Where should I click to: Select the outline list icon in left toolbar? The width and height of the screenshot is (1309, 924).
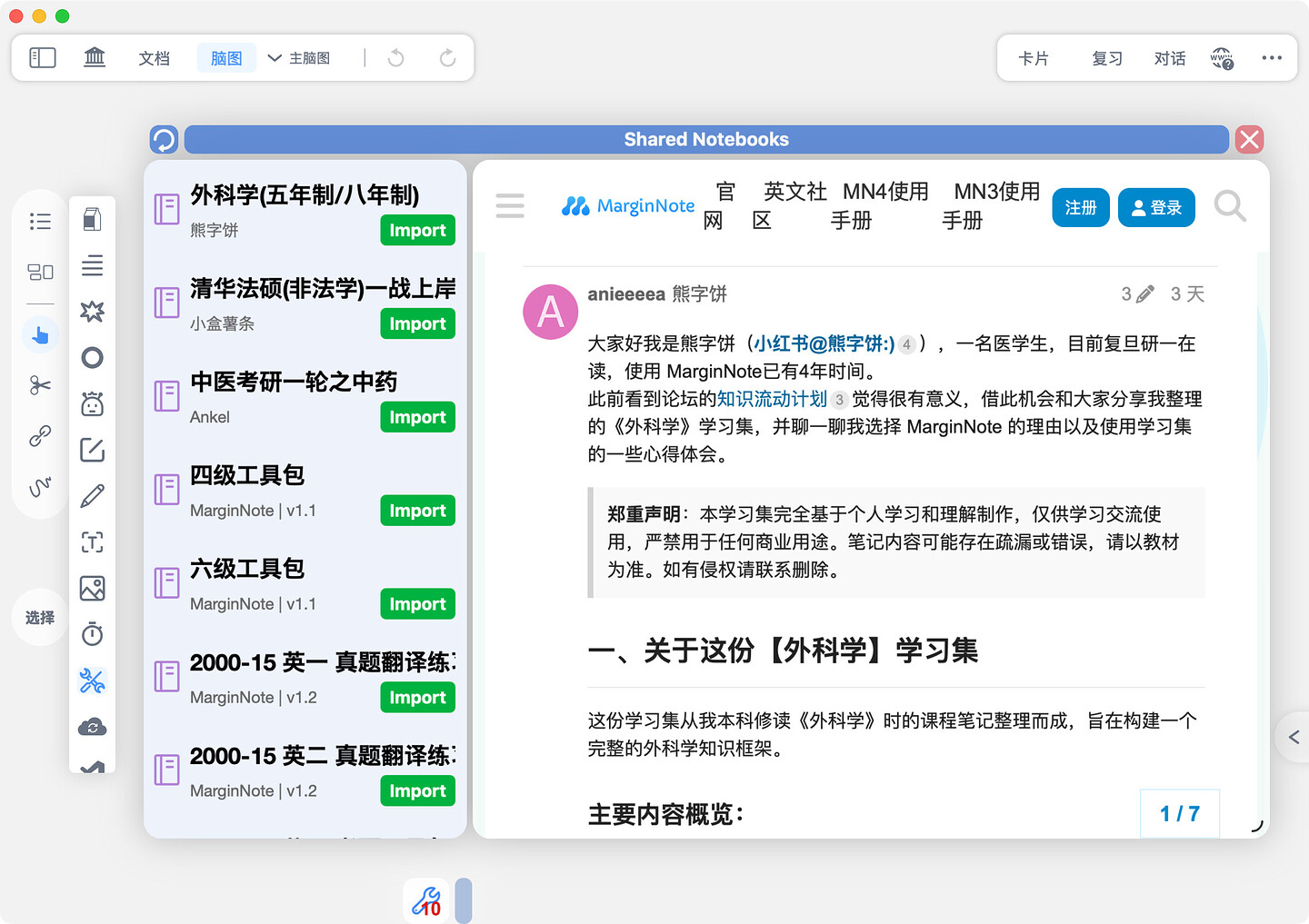pyautogui.click(x=40, y=222)
